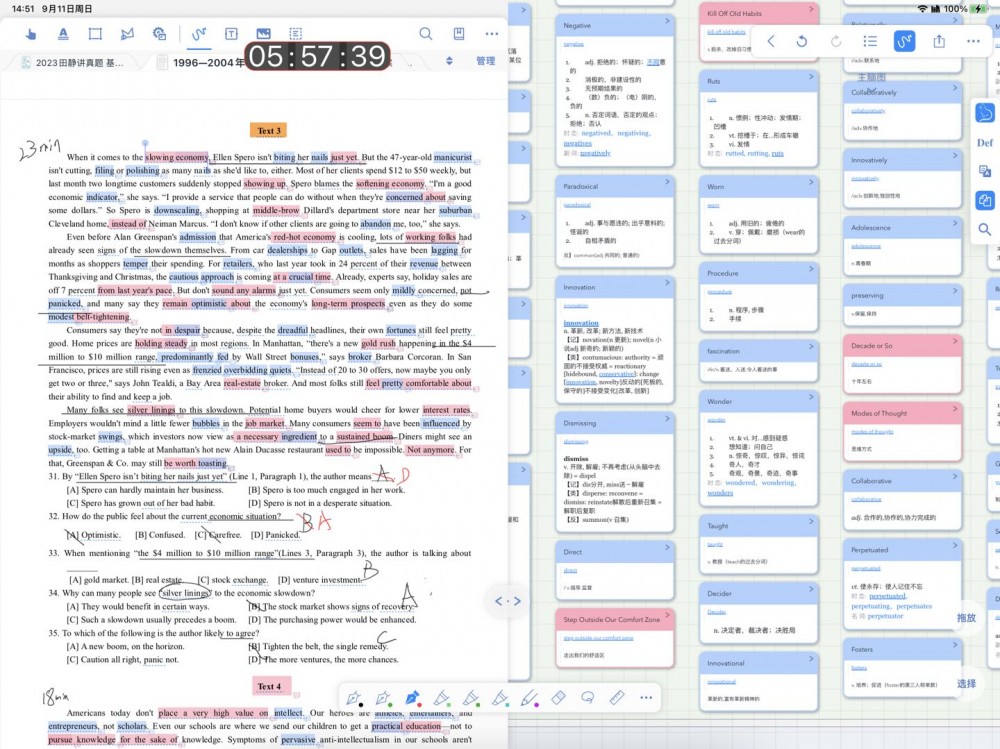The image size is (1000, 749).
Task: Open mindmap more options menu
Action: [x=973, y=41]
